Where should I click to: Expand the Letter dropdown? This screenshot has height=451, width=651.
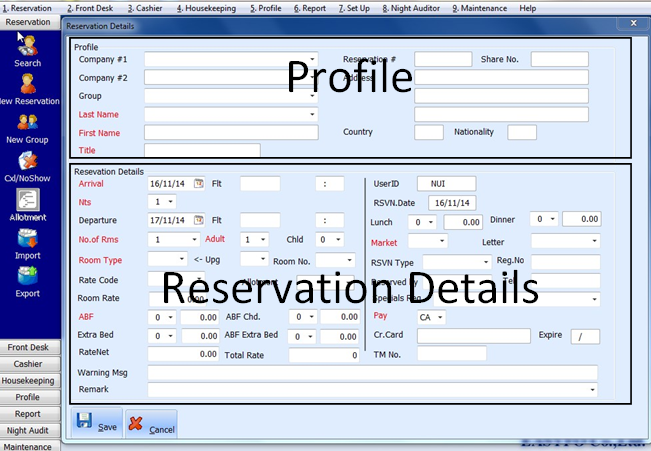coord(595,240)
